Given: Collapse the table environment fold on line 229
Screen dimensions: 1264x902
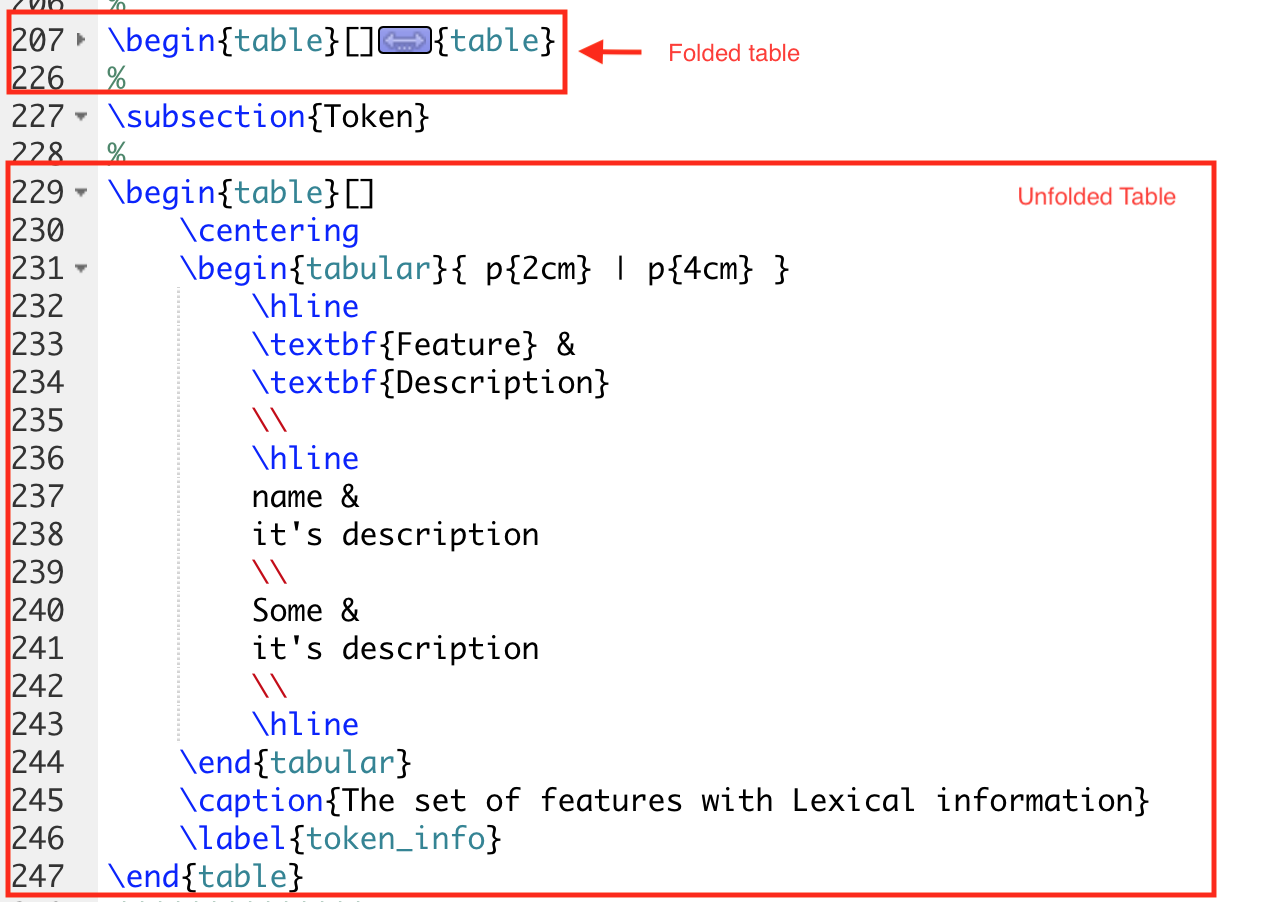Looking at the screenshot, I should pos(81,192).
